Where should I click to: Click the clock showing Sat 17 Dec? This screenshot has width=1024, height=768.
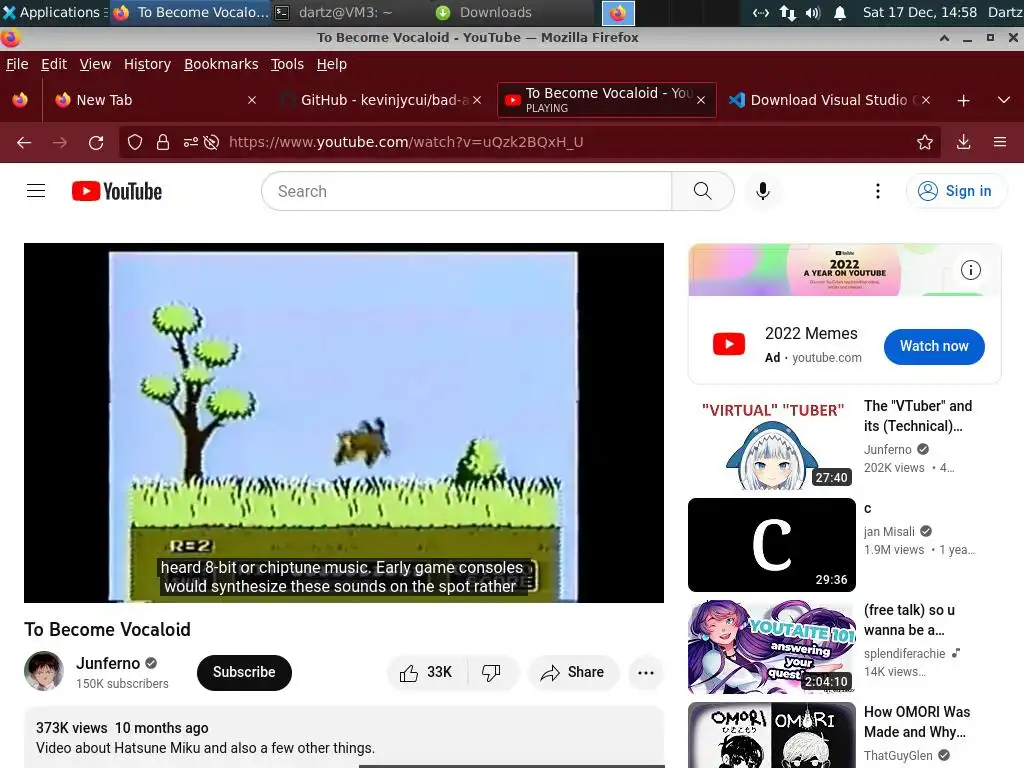(920, 12)
